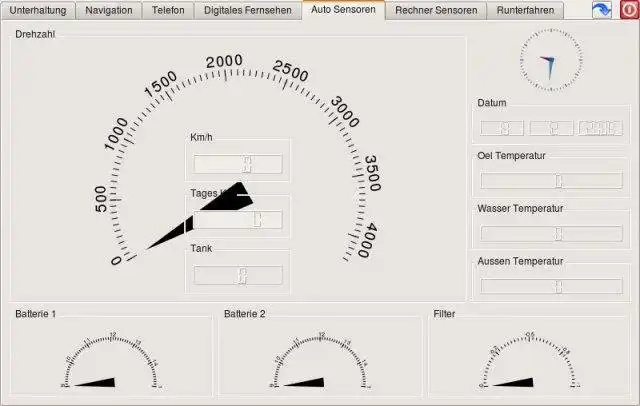This screenshot has width=640, height=406.
Task: Click the Oel Temperatur label
Action: [511, 156]
